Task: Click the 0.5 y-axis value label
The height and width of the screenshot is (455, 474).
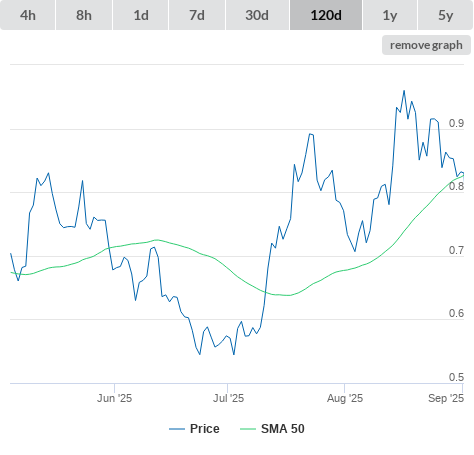Action: point(456,377)
